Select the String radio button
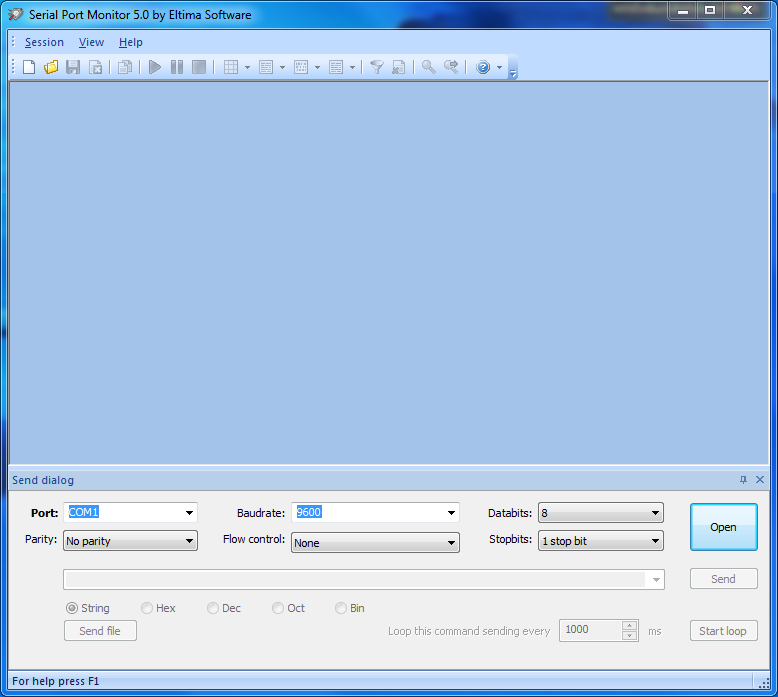The image size is (778, 697). tap(72, 608)
